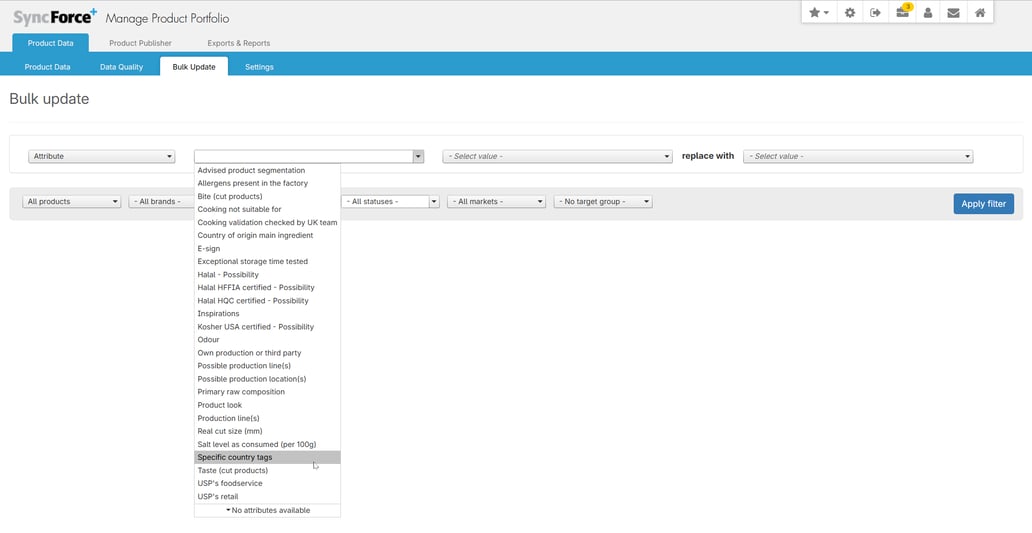The height and width of the screenshot is (533, 1032).
Task: Choose the Odour attribute
Action: (x=267, y=340)
